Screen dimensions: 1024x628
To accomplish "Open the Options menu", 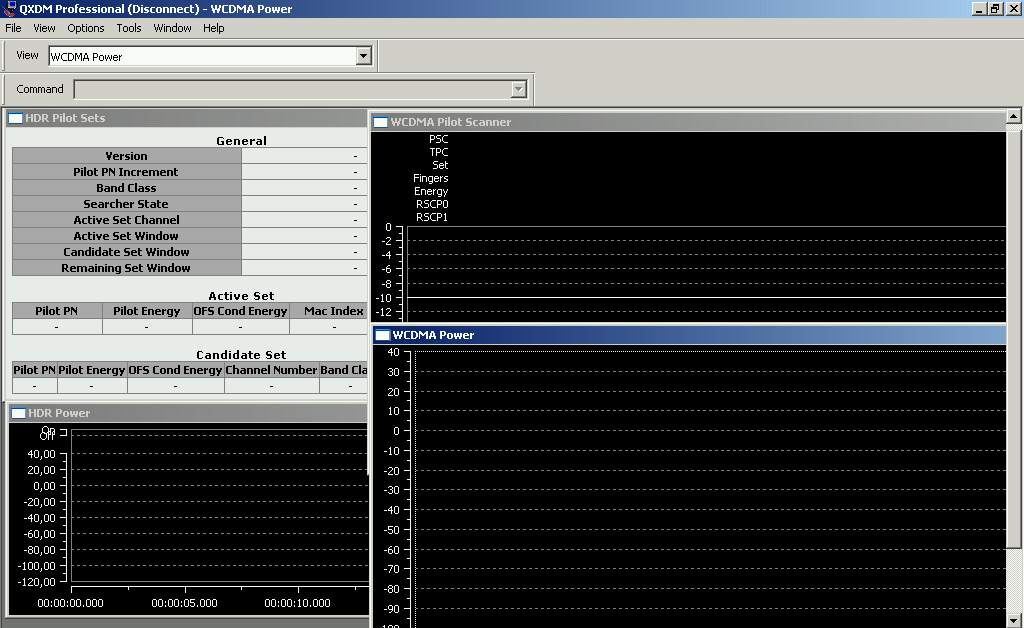I will (86, 28).
